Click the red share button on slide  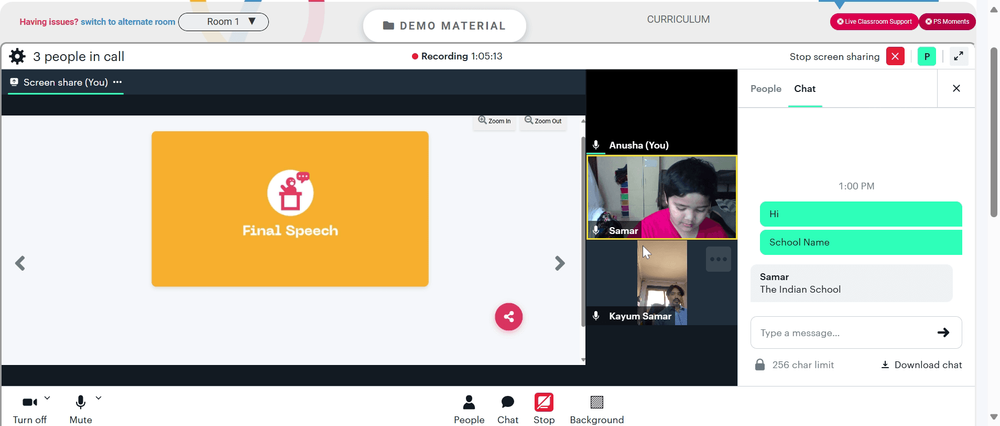[x=509, y=317]
